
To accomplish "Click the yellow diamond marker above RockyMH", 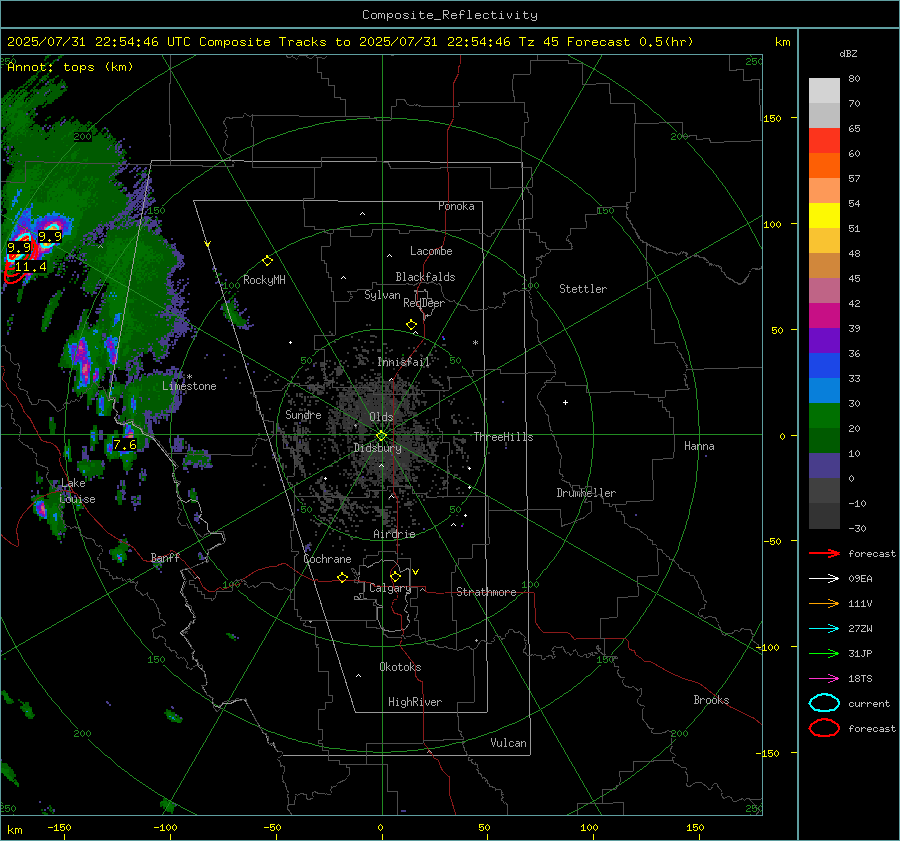I will [x=267, y=261].
